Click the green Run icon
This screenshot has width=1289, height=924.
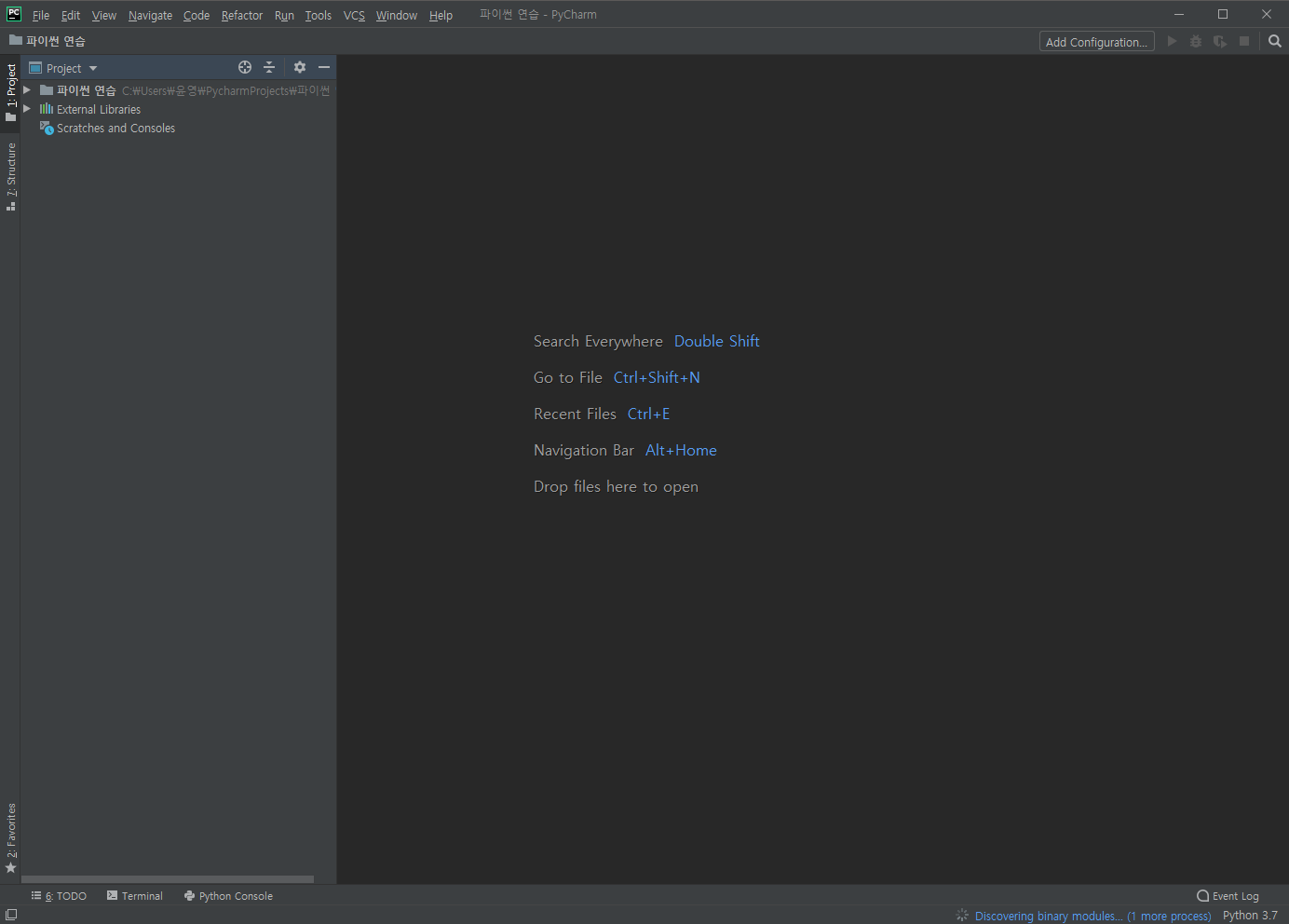(1172, 41)
